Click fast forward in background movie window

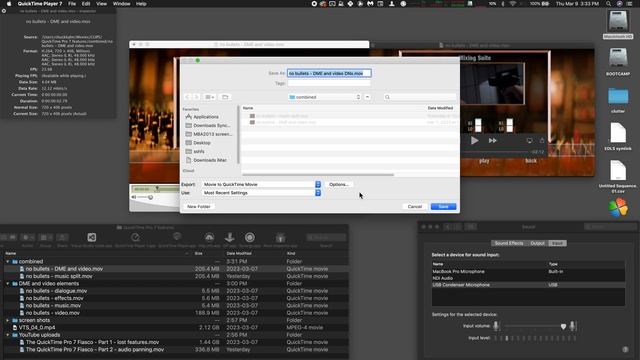pyautogui.click(x=493, y=140)
